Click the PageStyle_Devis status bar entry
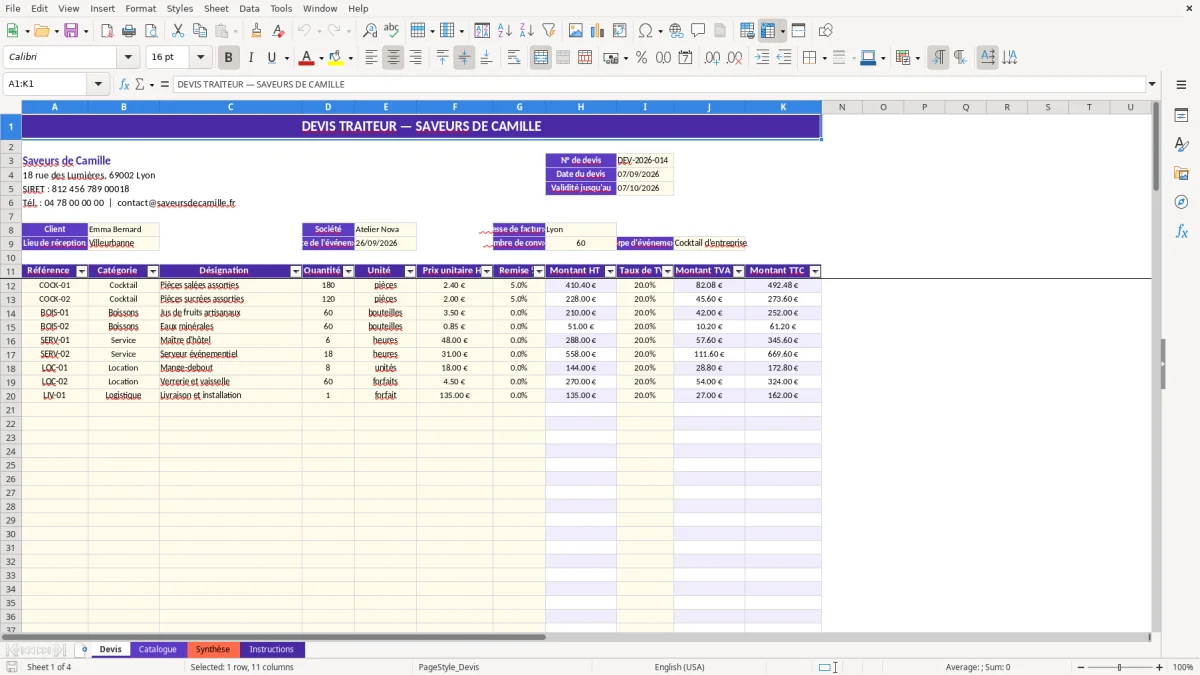 tap(449, 667)
